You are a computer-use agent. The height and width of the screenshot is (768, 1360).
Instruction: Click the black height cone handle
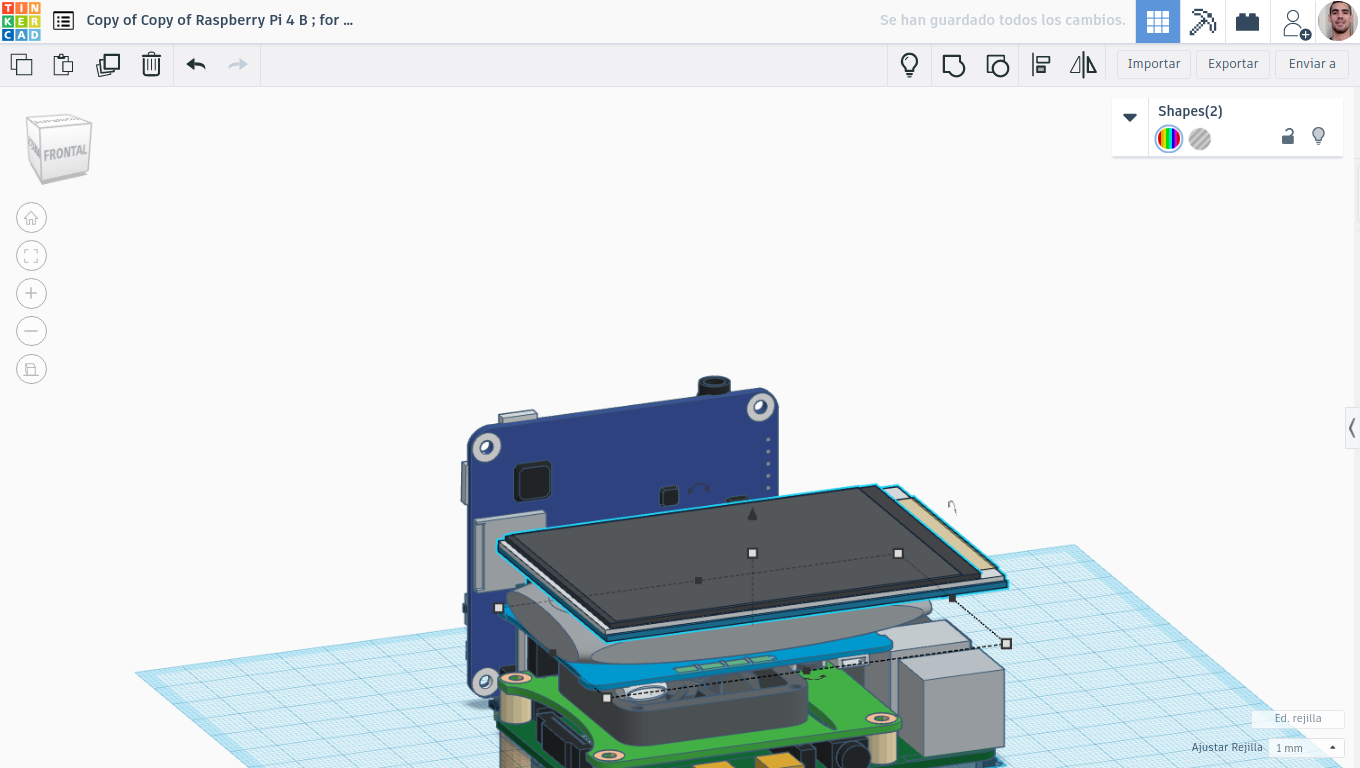(x=752, y=513)
